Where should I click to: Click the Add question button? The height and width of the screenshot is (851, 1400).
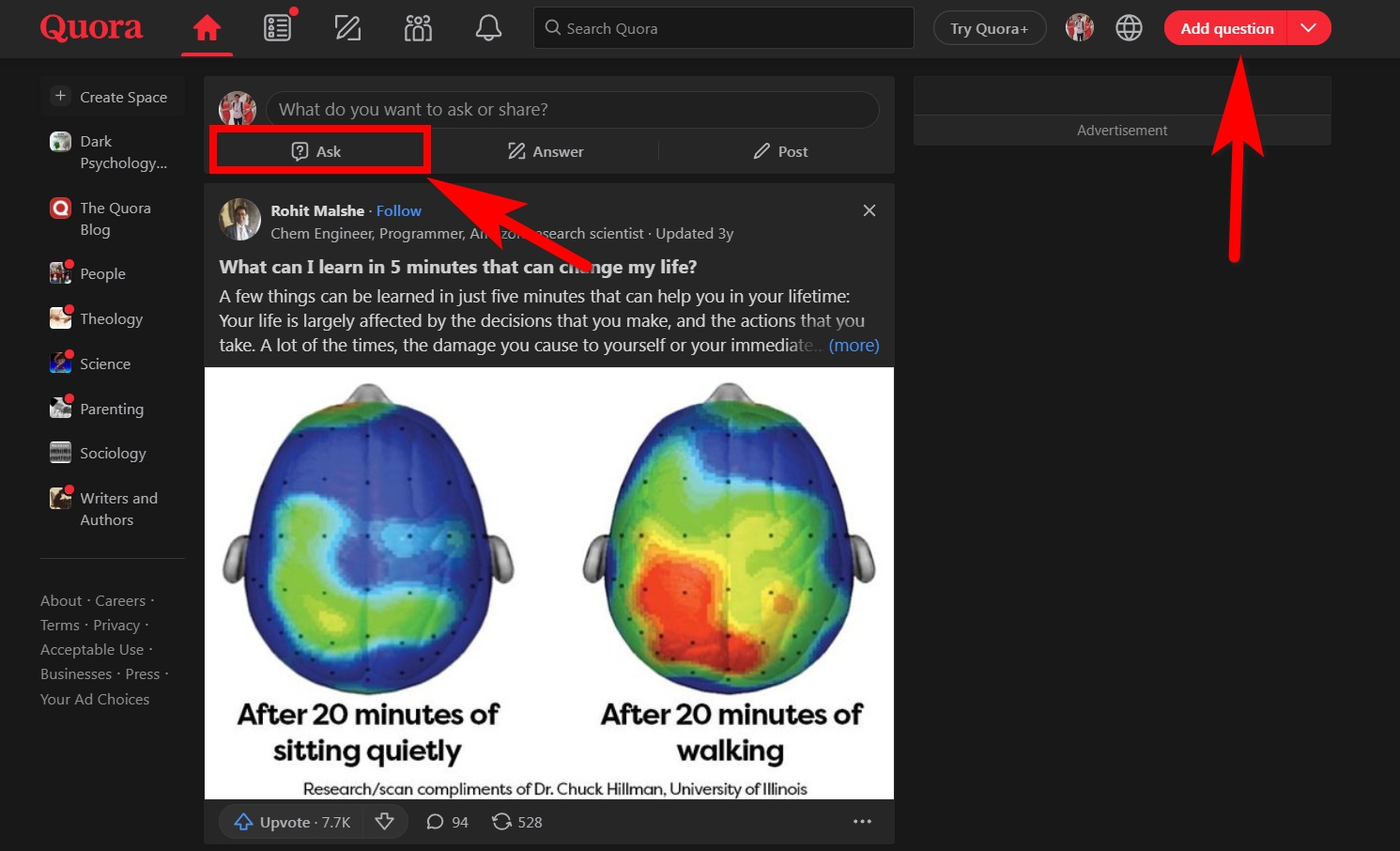pyautogui.click(x=1226, y=28)
